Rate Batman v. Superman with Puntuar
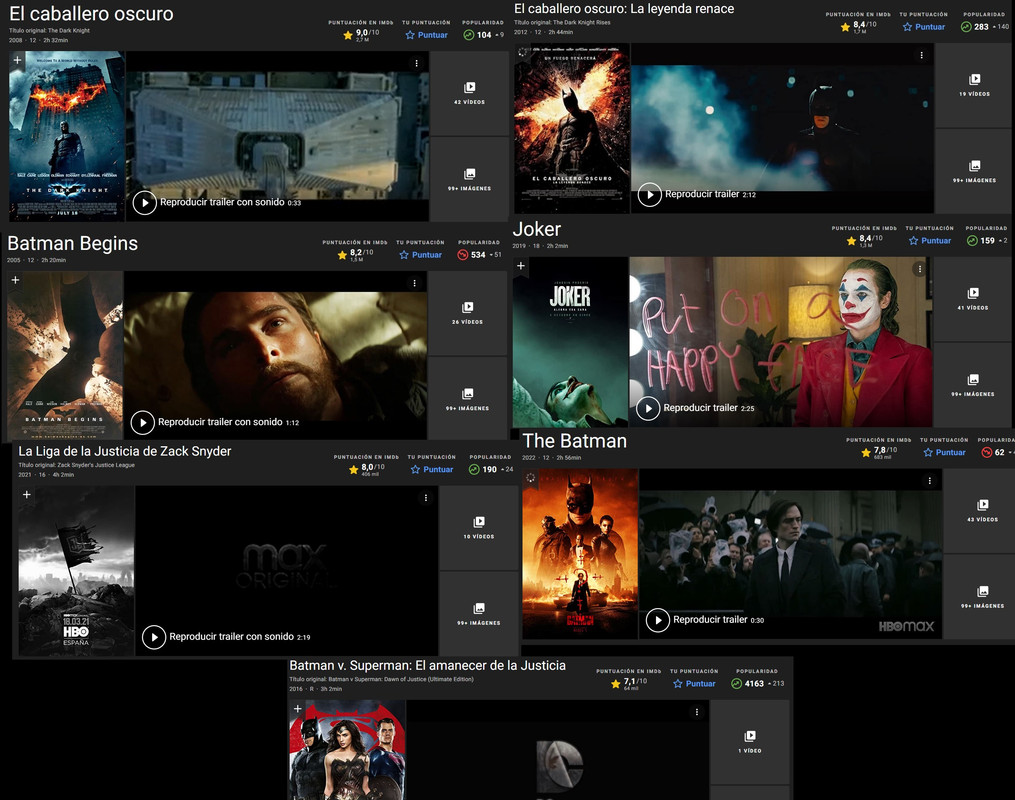Viewport: 1015px width, 800px height. (695, 684)
